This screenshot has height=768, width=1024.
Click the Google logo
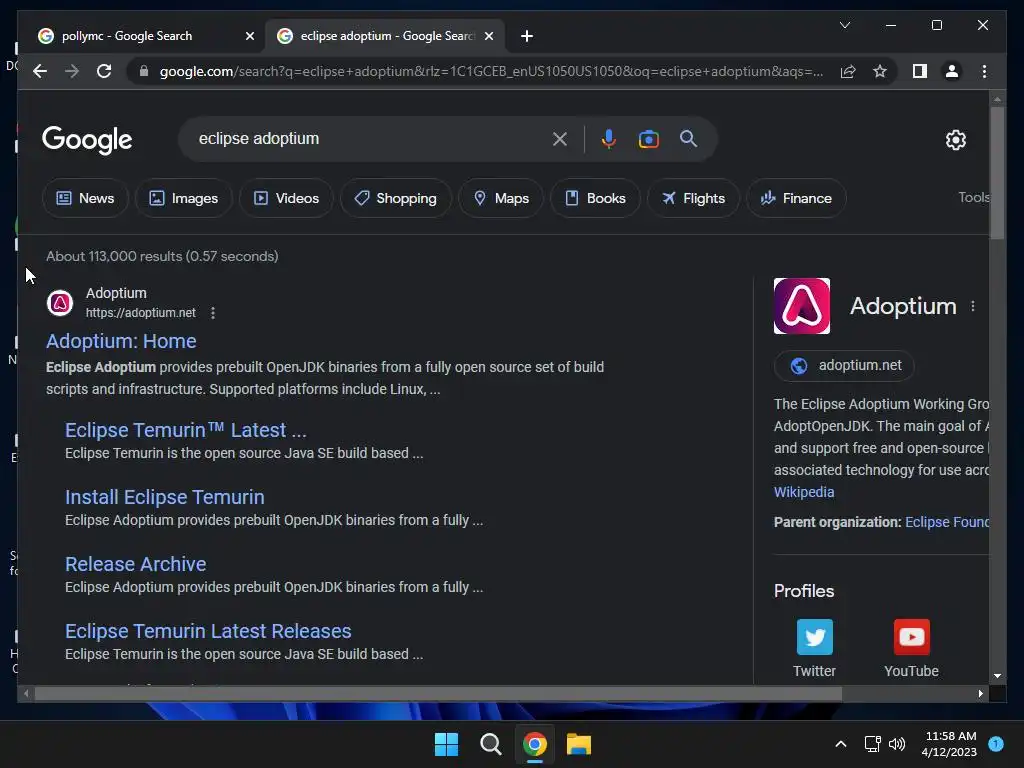87,139
